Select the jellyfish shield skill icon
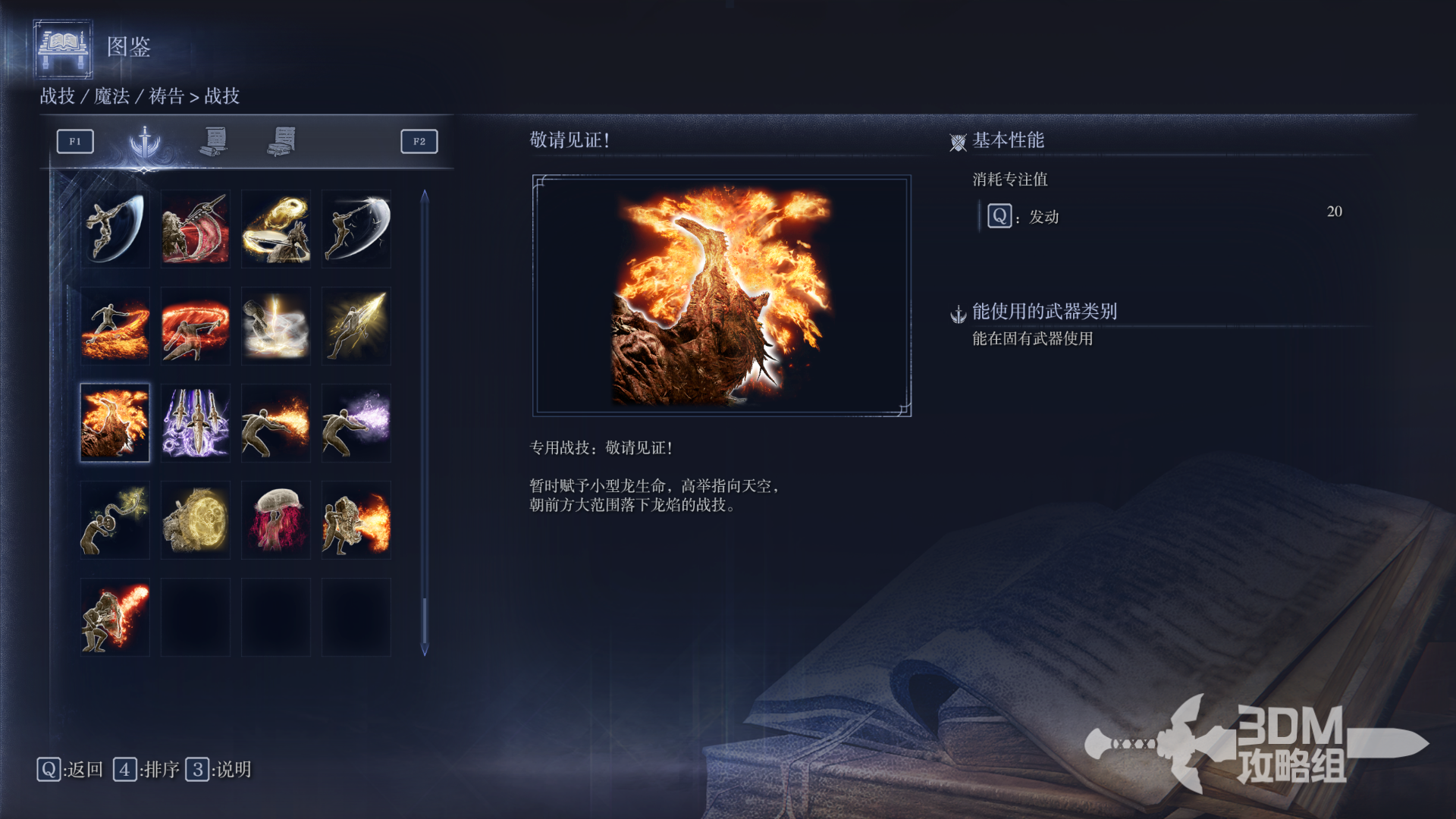The image size is (1456, 819). coord(276,519)
